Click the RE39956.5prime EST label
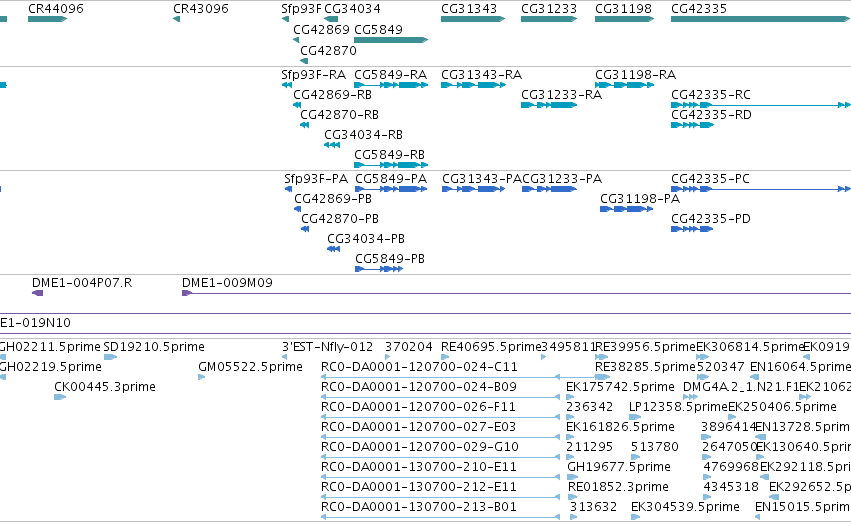 (x=645, y=347)
